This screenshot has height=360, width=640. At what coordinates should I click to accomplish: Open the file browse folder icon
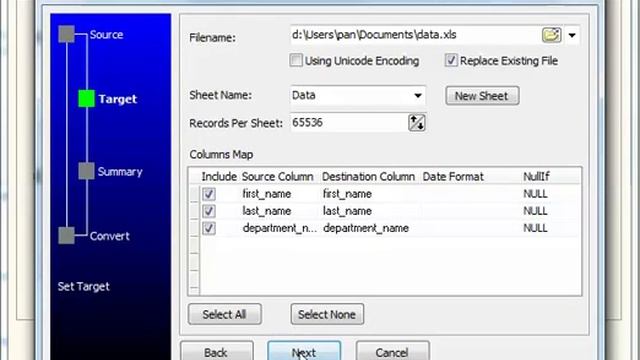pyautogui.click(x=551, y=35)
